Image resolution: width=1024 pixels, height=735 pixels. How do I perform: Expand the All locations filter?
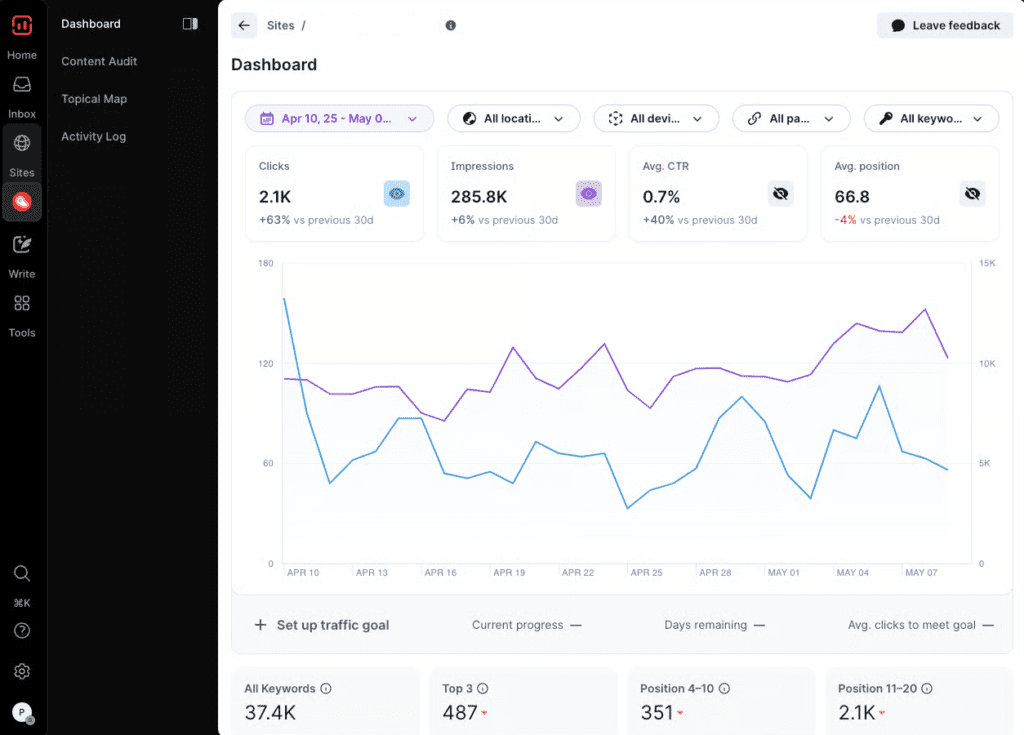[514, 118]
